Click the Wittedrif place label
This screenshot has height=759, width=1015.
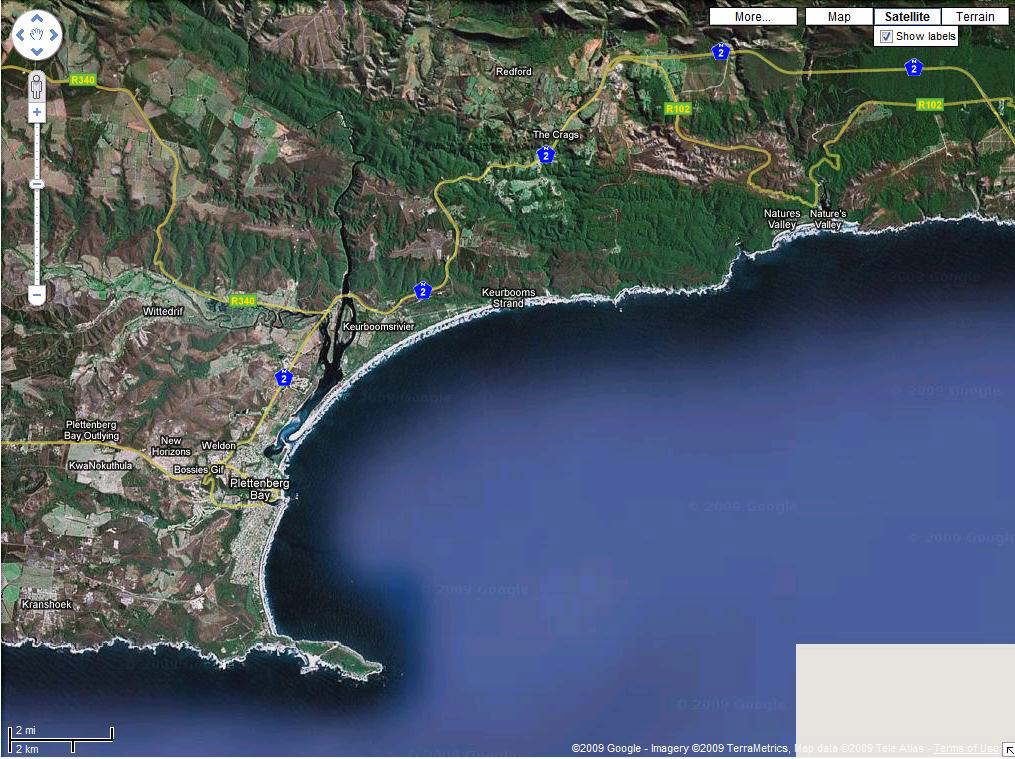pyautogui.click(x=164, y=311)
